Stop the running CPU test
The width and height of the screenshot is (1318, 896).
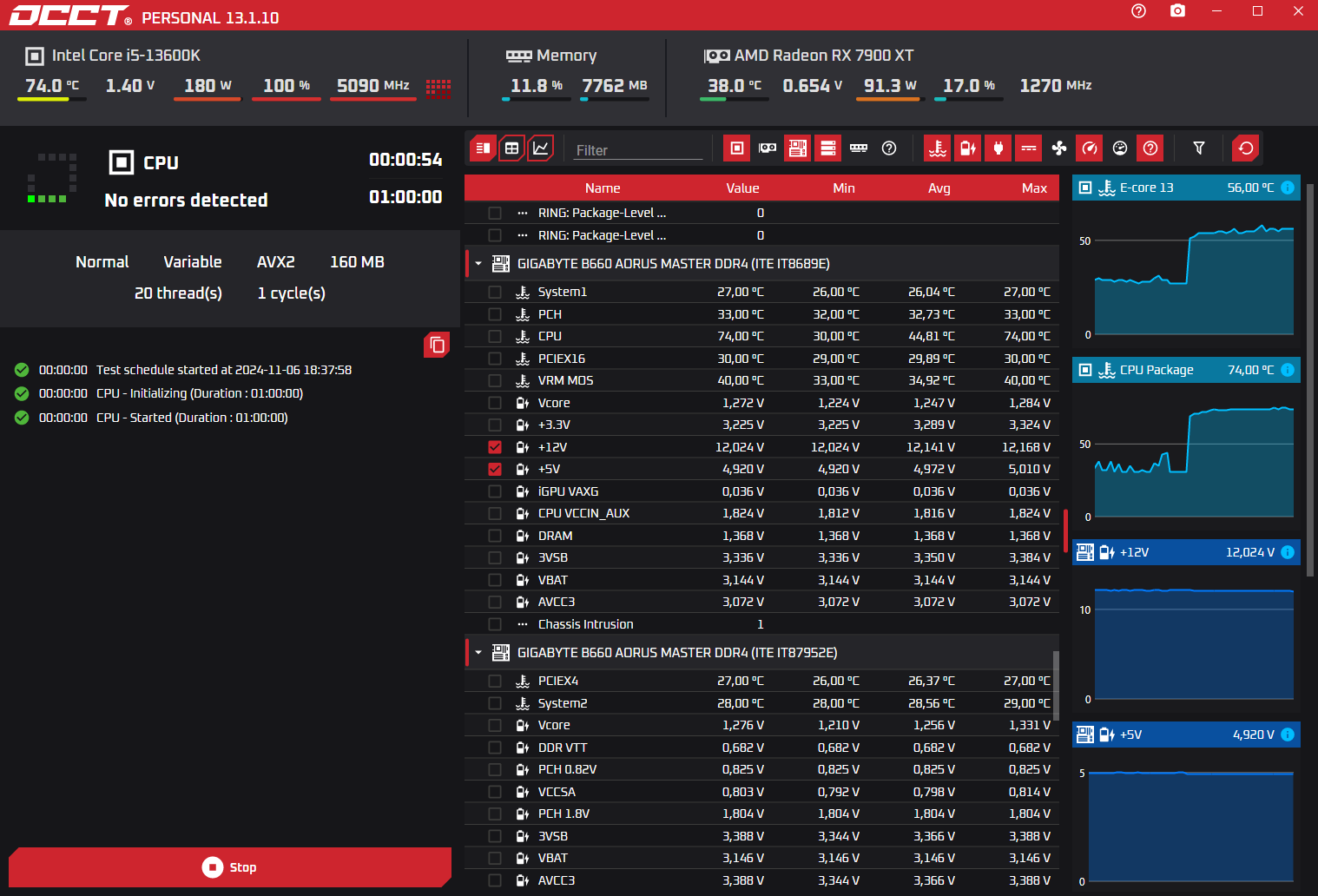point(230,867)
